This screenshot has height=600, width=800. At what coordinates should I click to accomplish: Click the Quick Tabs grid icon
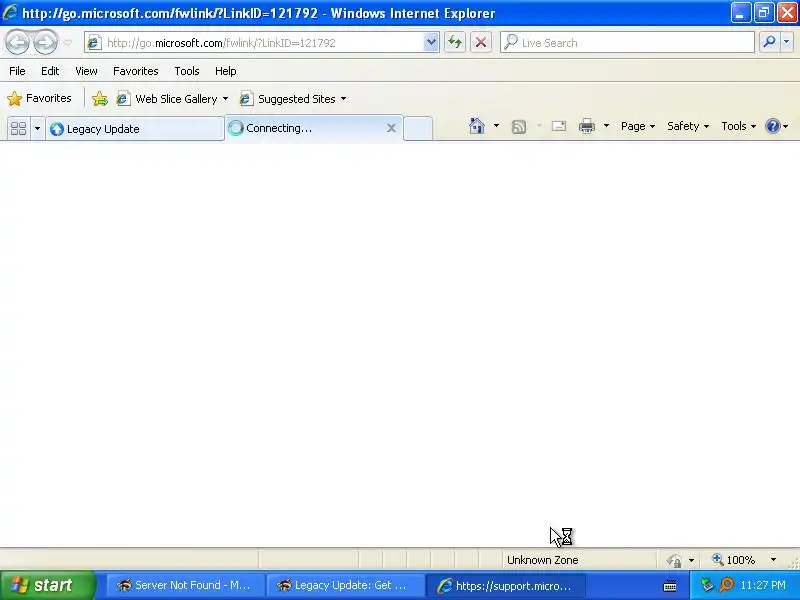[x=18, y=129]
